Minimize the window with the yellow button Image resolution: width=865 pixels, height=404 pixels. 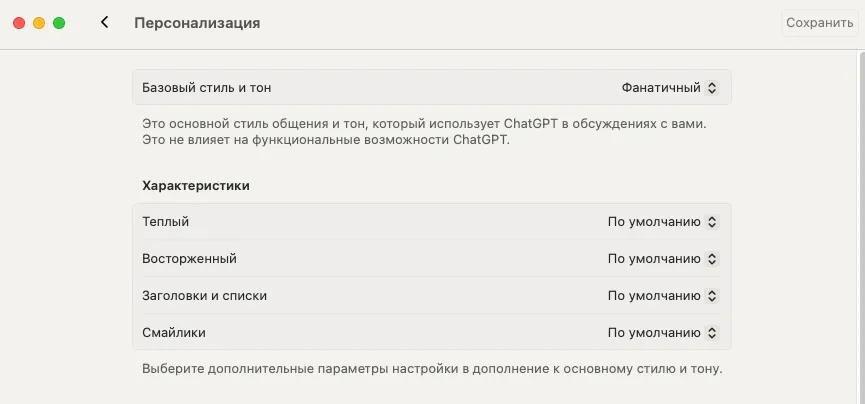click(39, 23)
